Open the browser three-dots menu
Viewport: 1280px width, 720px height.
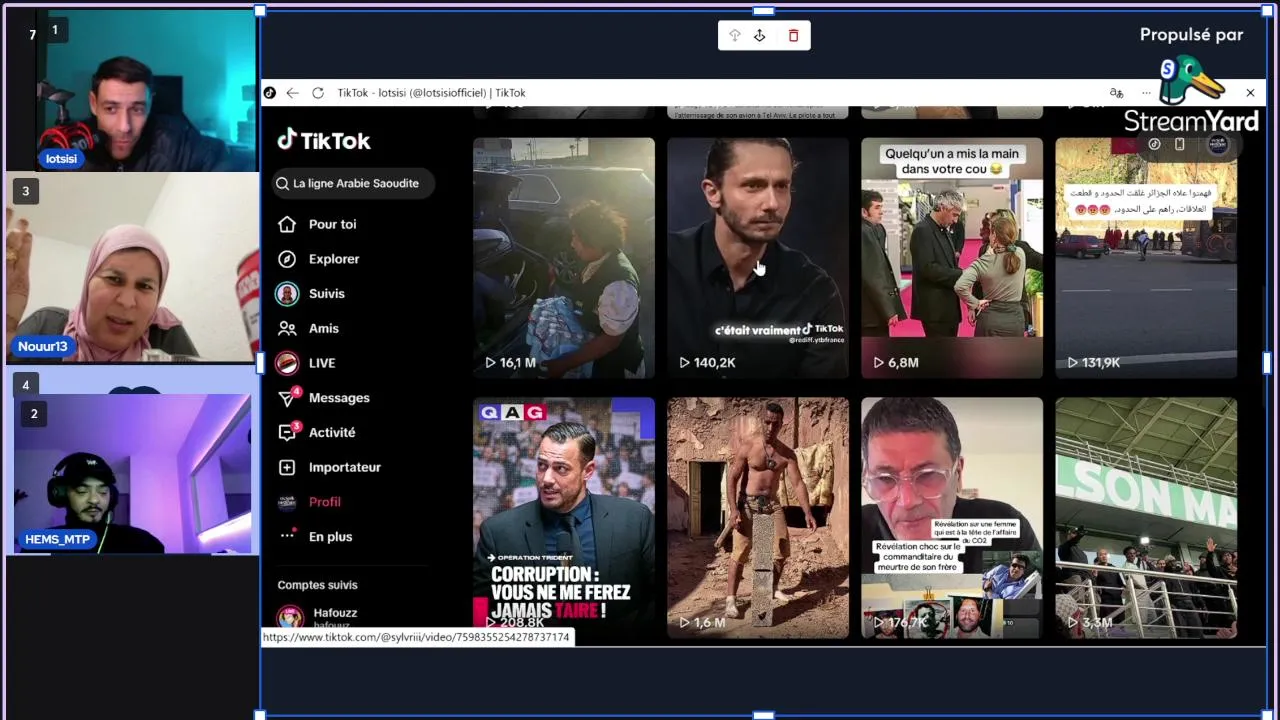1146,93
